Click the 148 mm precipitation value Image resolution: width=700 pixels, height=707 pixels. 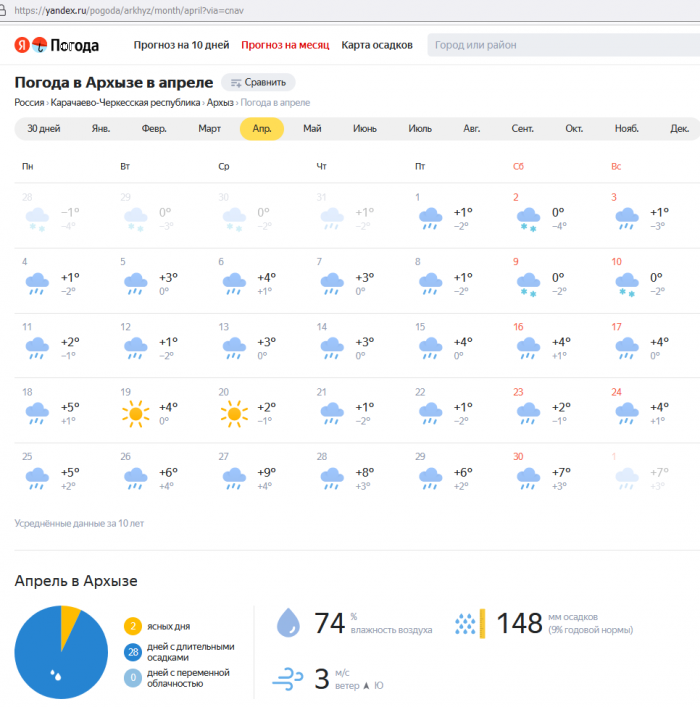[x=519, y=624]
